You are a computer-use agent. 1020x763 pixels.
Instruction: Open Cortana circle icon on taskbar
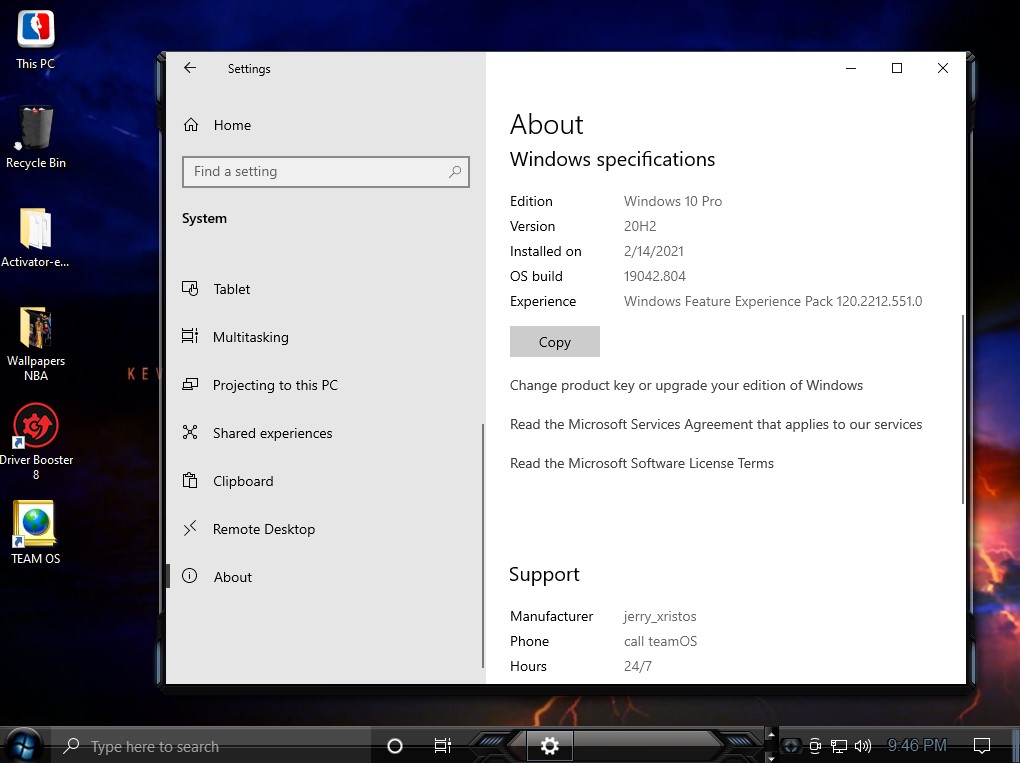(394, 746)
